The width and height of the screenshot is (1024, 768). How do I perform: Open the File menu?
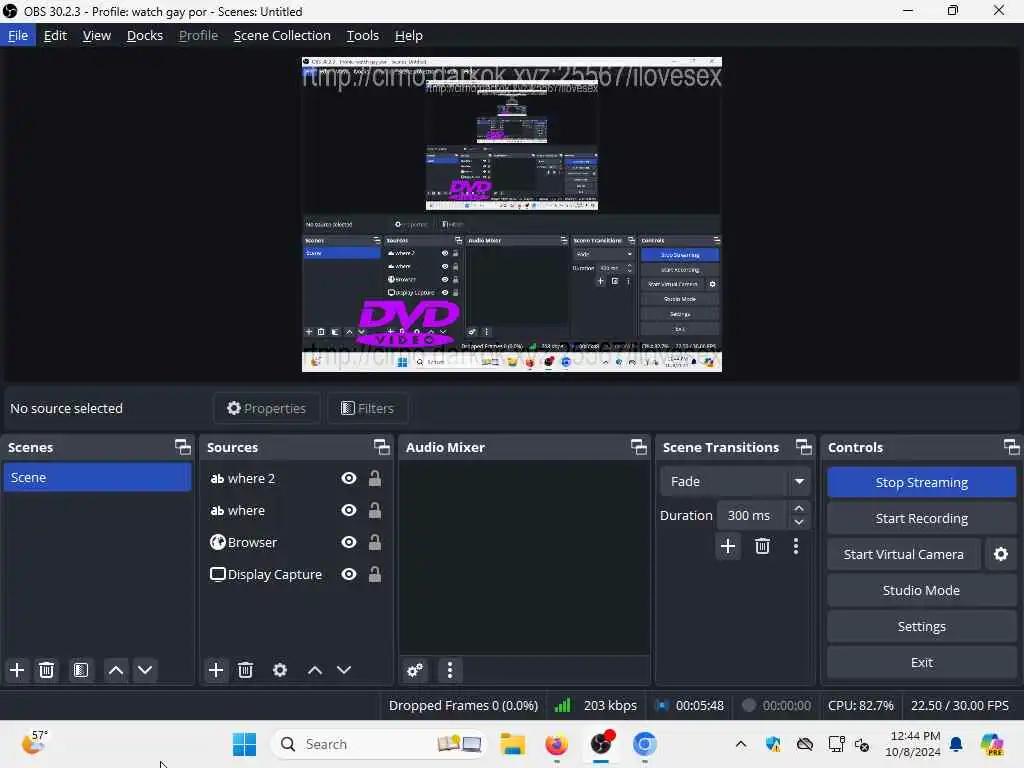(x=18, y=35)
